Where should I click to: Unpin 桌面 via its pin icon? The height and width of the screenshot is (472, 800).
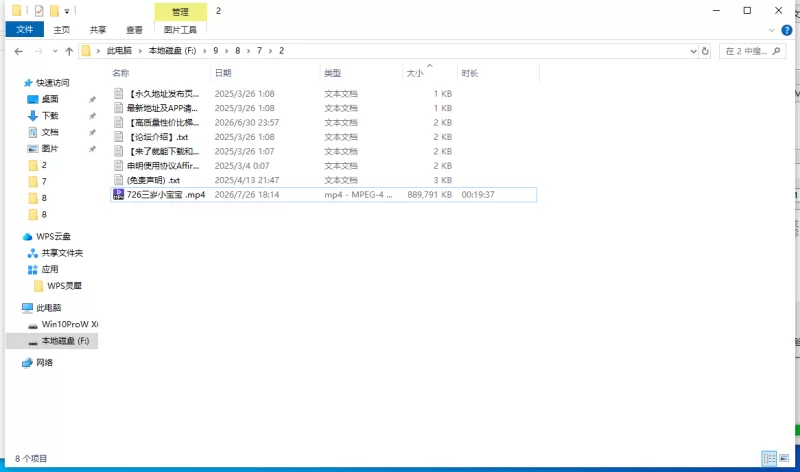coord(92,100)
